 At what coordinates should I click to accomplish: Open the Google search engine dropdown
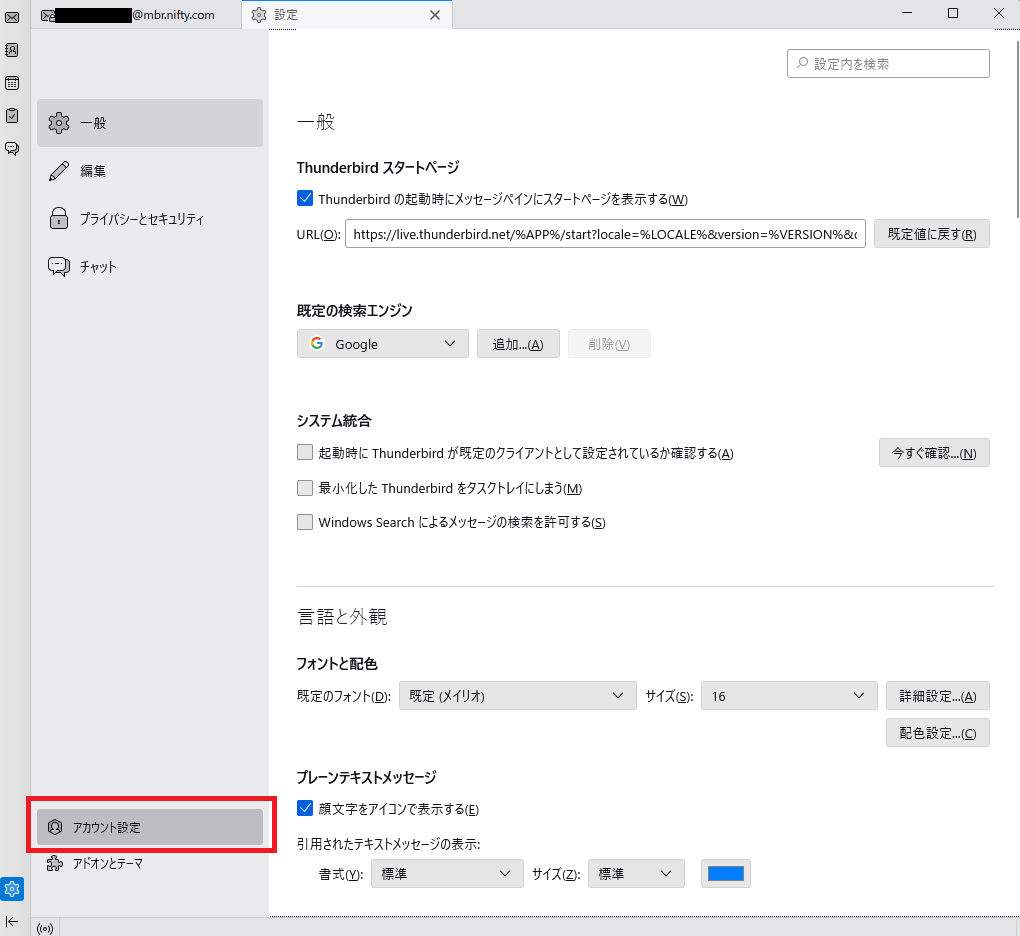(382, 344)
